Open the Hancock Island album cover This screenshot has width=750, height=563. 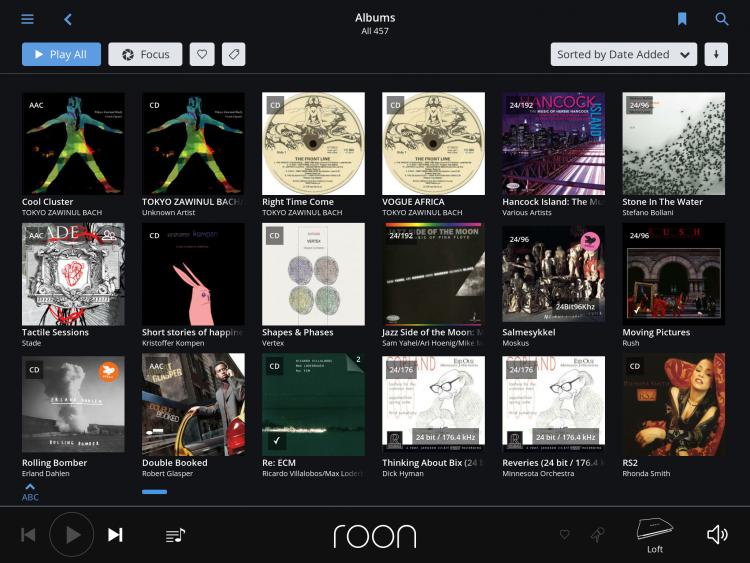click(x=553, y=144)
